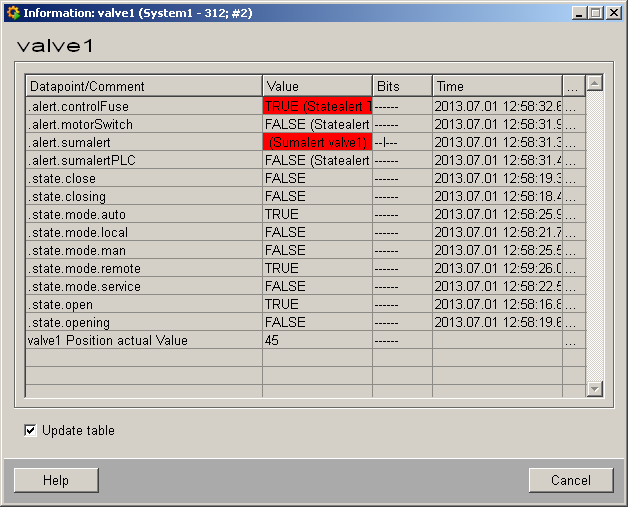Viewport: 628px width, 507px height.
Task: Maximize the Information valve1 window
Action: (596, 13)
